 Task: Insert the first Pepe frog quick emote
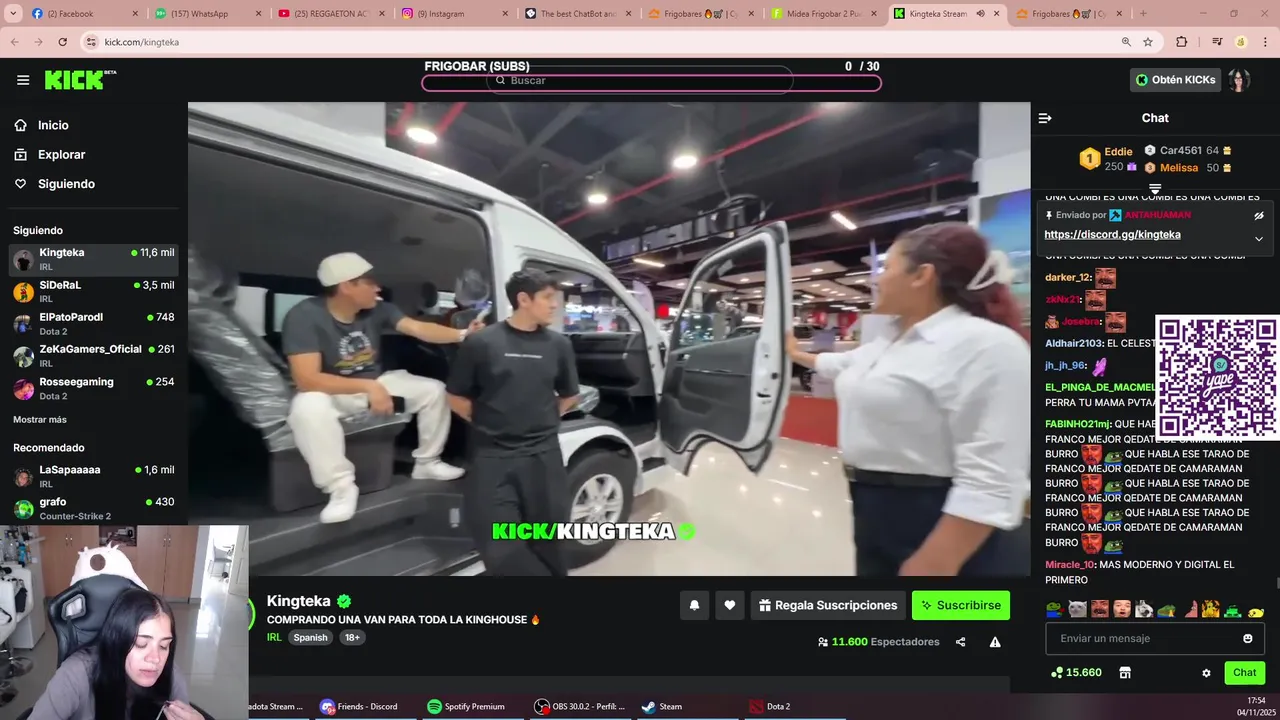[x=1054, y=609]
